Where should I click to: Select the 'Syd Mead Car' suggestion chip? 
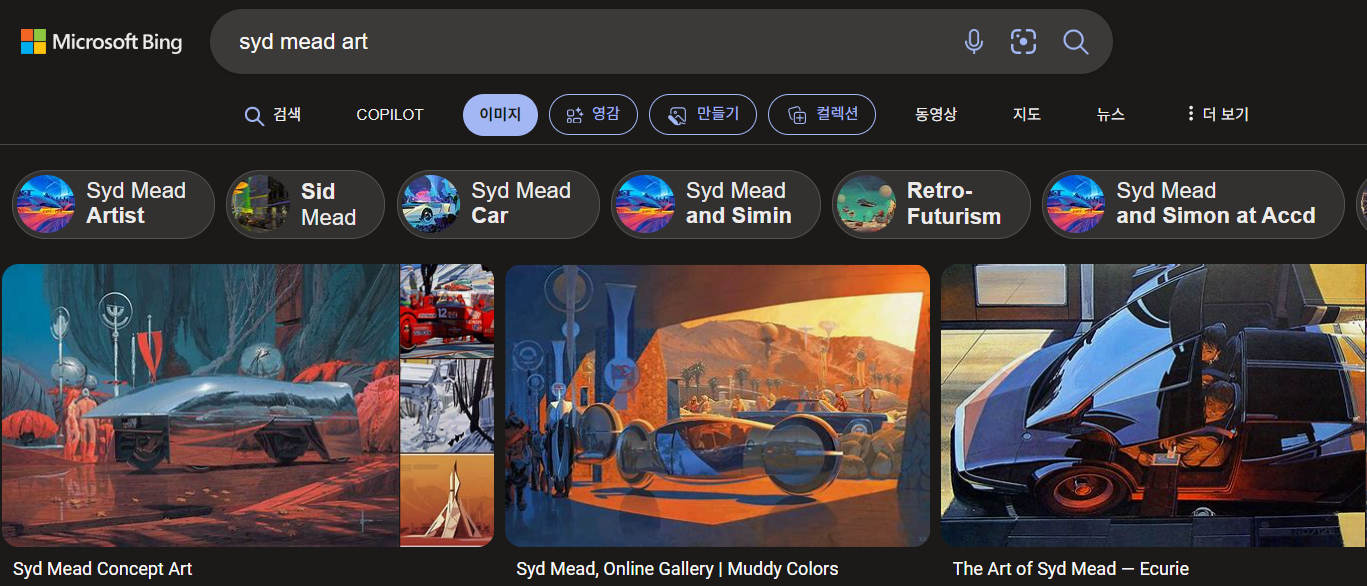tap(498, 204)
